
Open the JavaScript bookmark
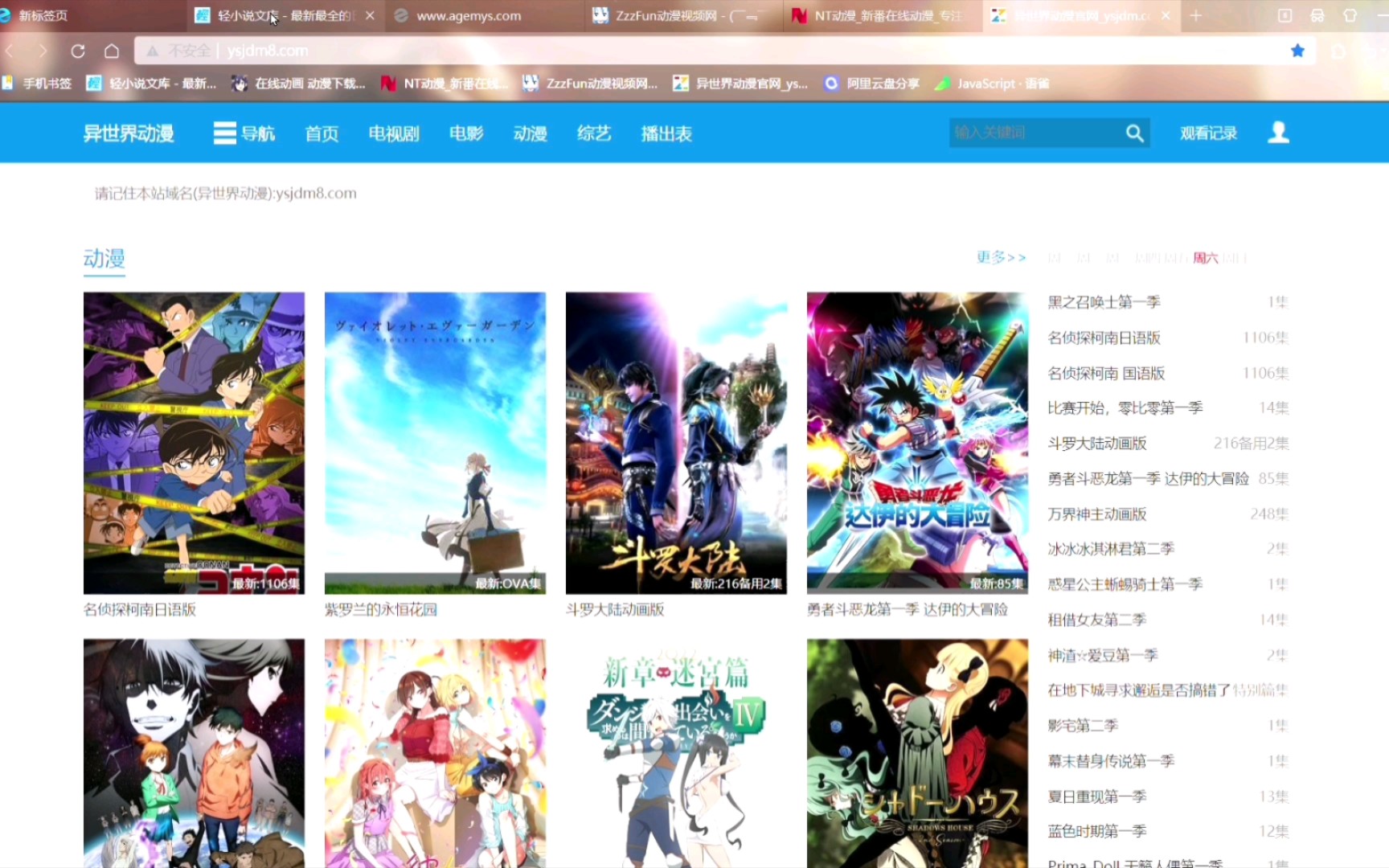[993, 84]
